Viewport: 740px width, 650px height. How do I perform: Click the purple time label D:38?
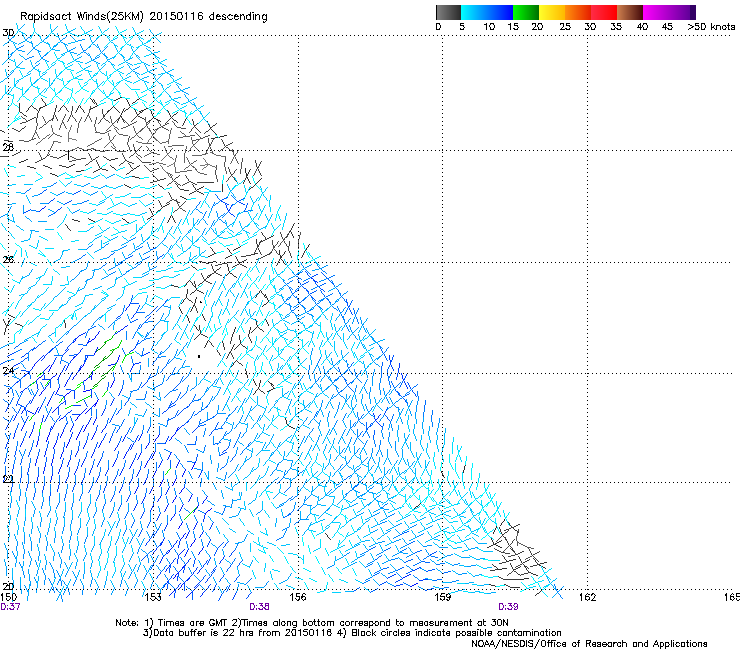pos(260,607)
